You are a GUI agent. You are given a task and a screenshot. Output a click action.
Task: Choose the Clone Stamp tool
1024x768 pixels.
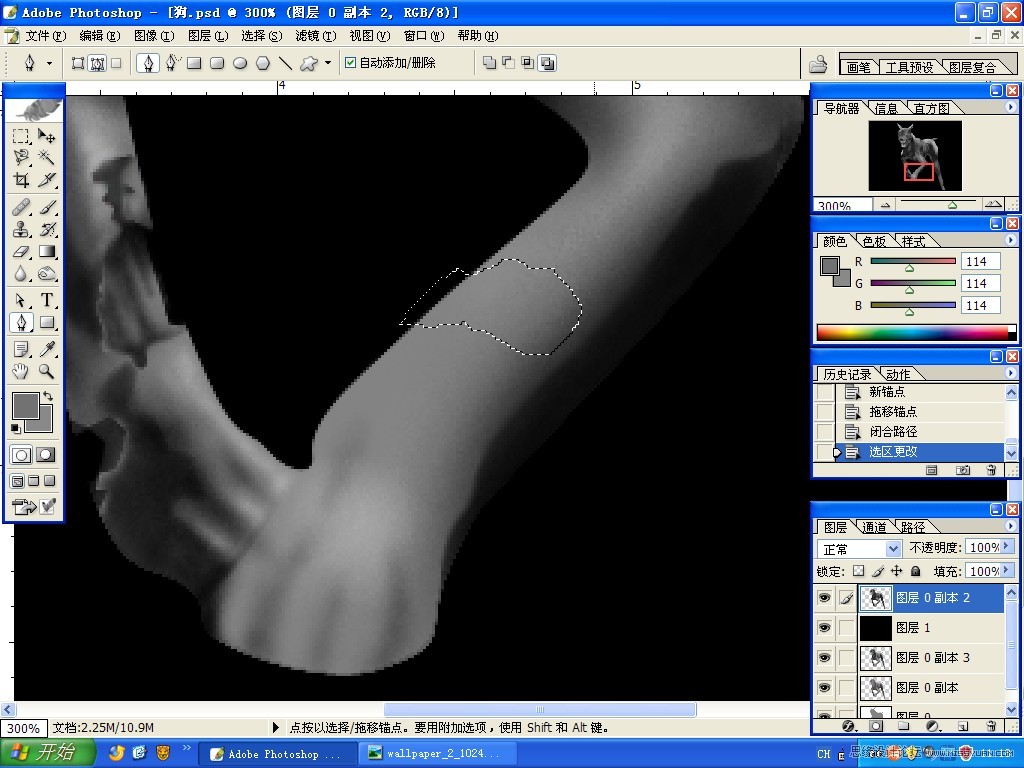tap(21, 229)
